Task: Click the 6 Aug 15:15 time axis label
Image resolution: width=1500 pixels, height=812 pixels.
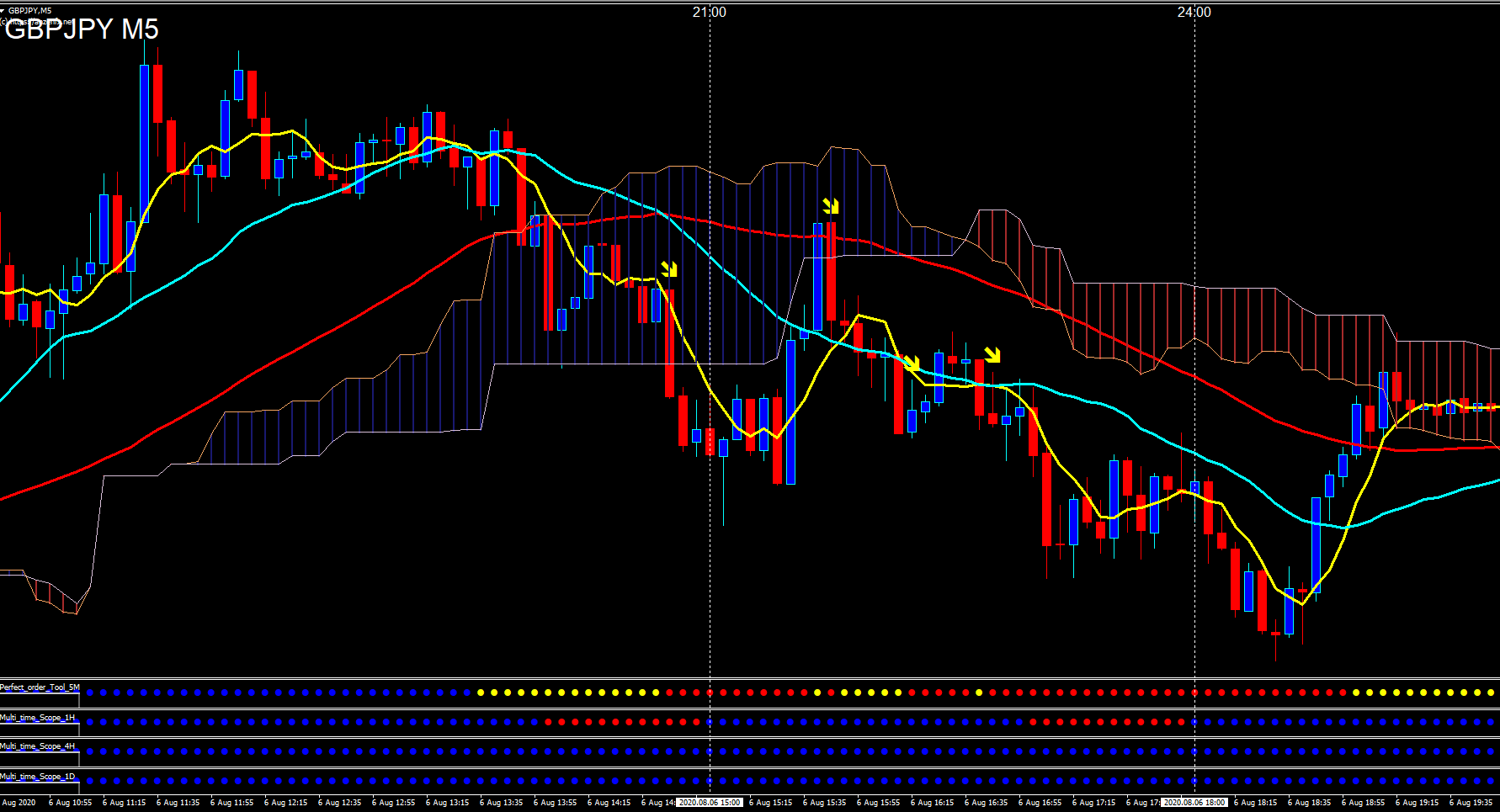Action: point(771,803)
